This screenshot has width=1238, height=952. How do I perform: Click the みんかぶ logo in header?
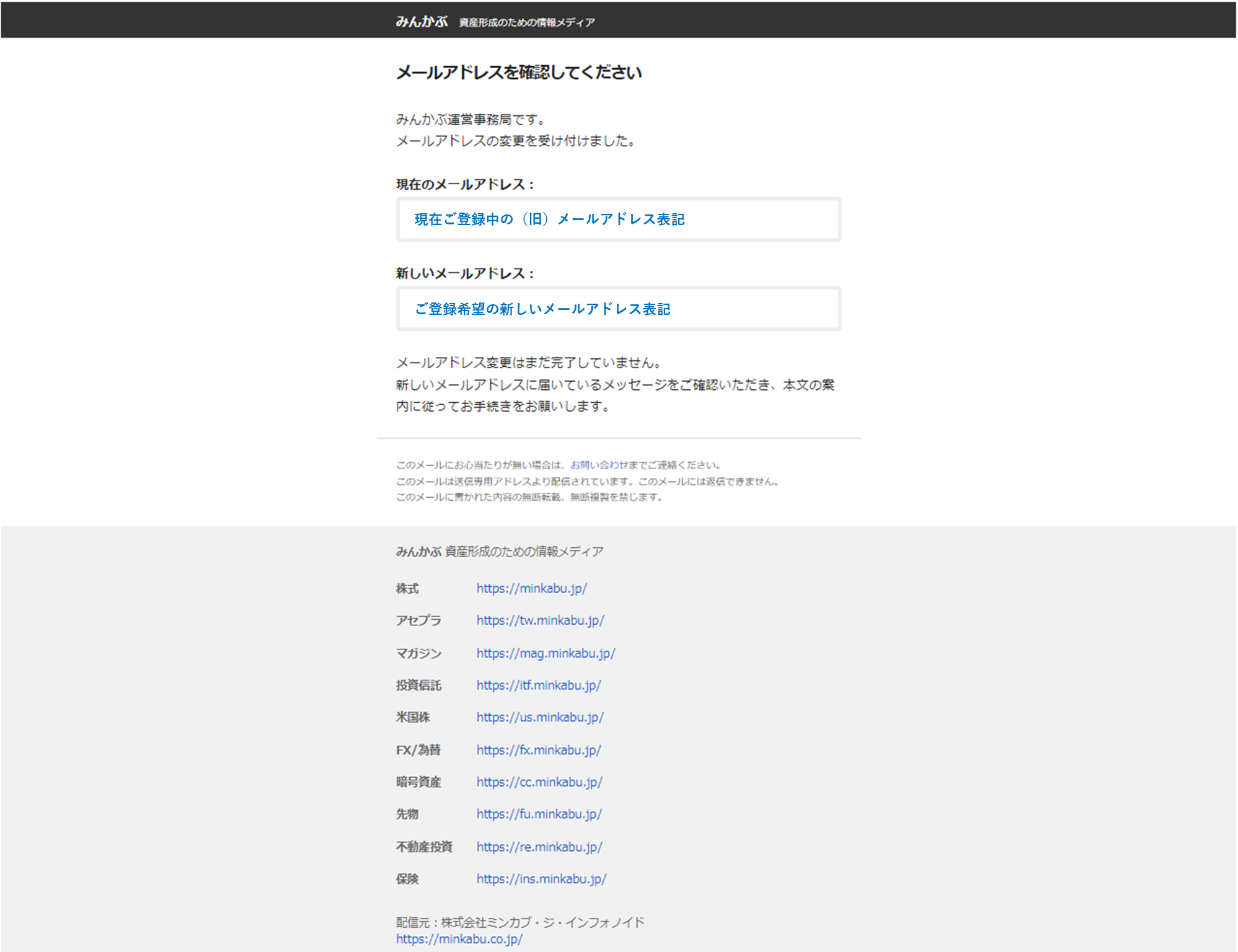point(421,22)
